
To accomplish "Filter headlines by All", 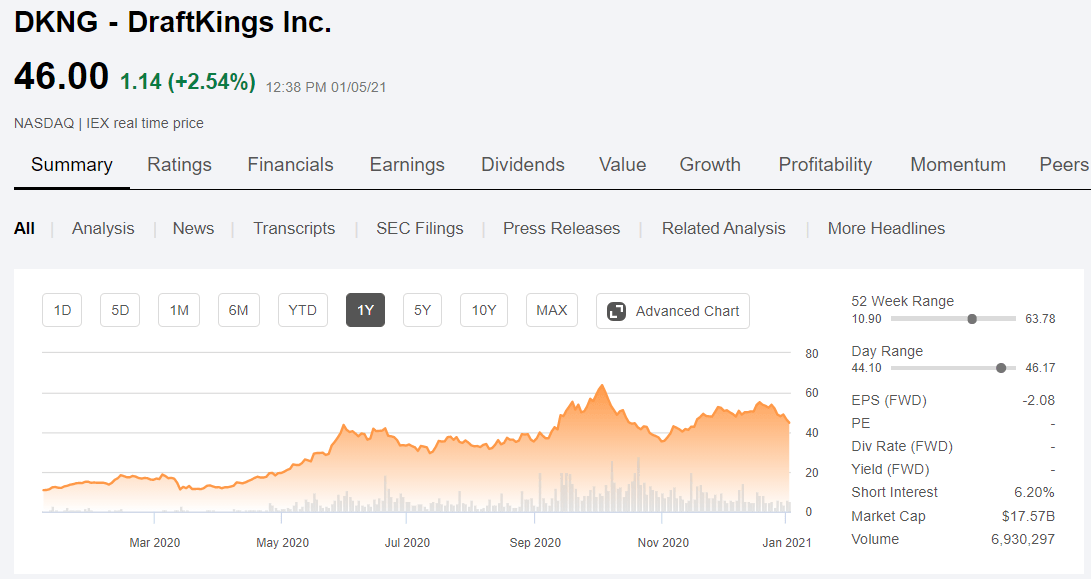I will (x=24, y=228).
